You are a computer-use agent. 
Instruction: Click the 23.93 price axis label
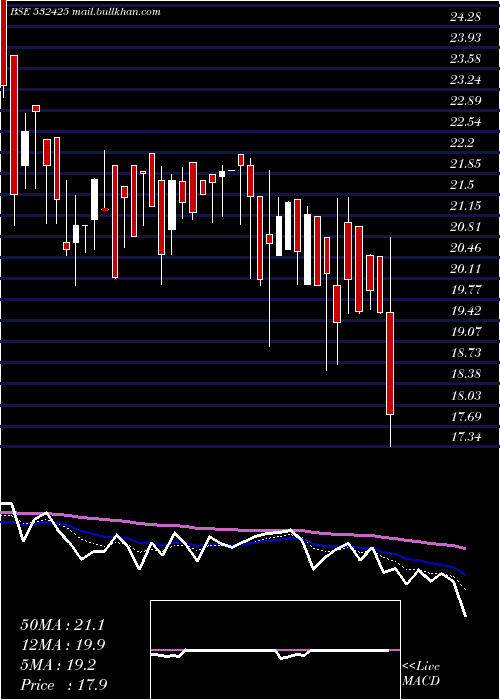[465, 38]
